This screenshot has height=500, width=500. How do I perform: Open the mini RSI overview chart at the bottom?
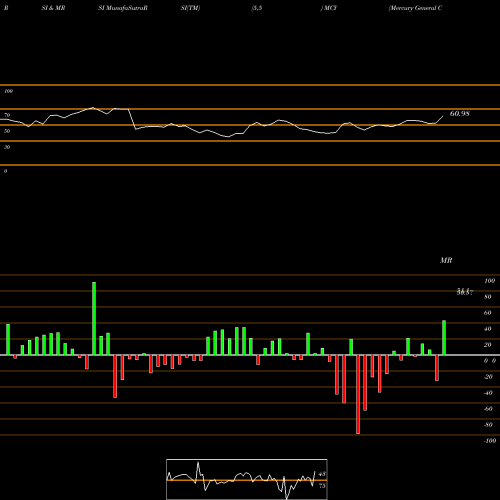click(247, 479)
